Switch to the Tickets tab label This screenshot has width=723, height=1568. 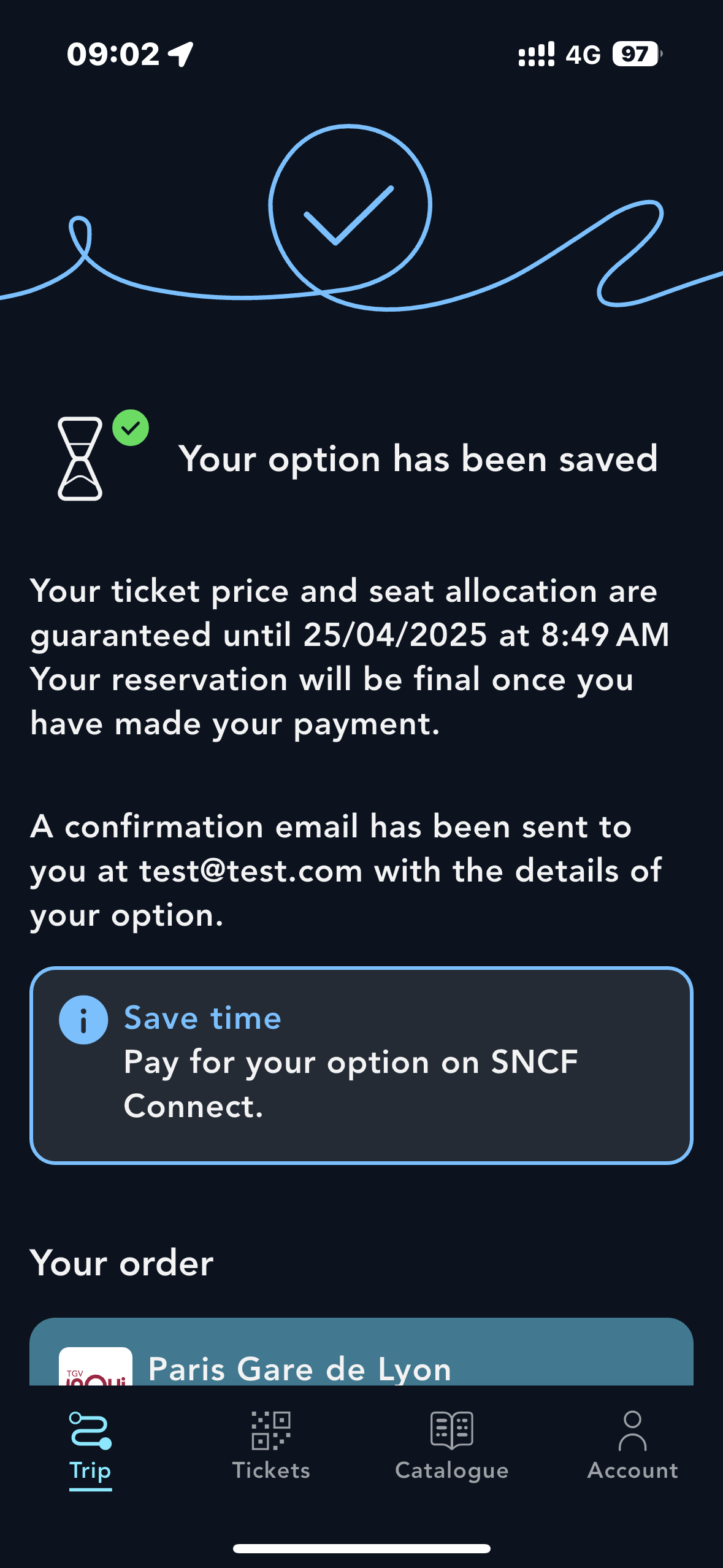point(270,1470)
